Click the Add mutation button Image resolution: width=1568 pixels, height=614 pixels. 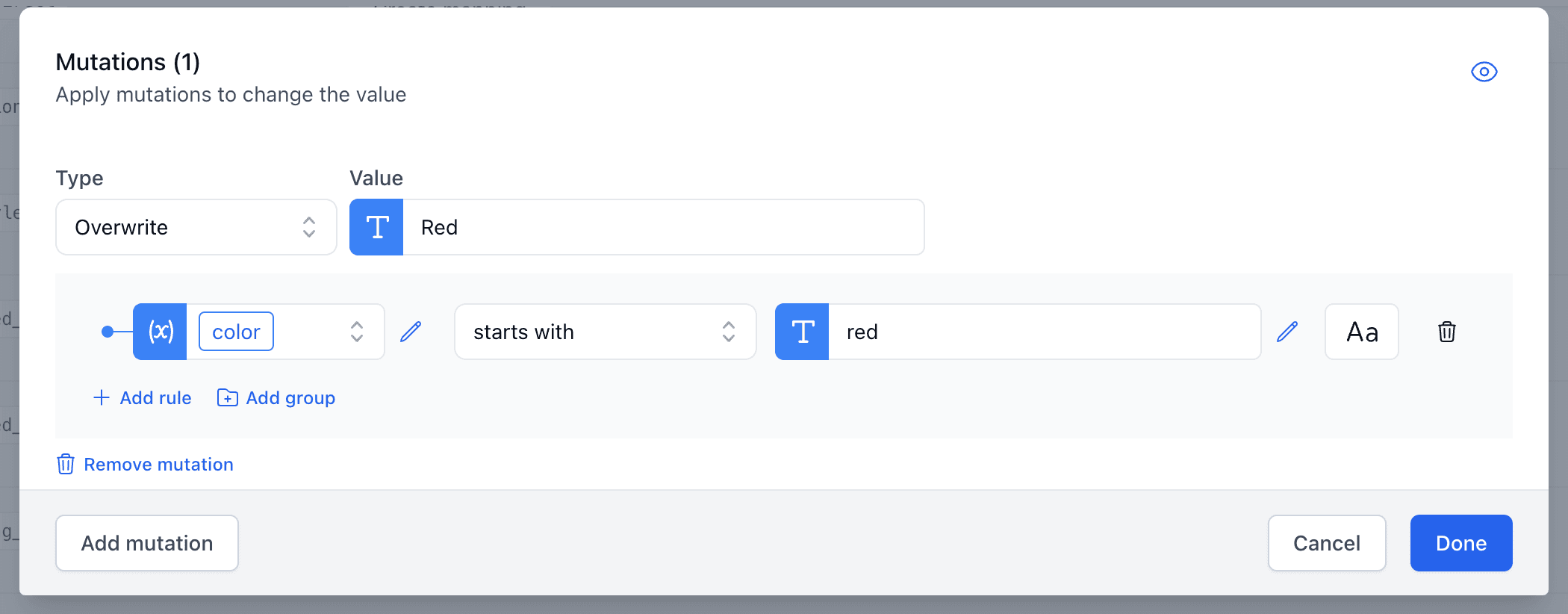pyautogui.click(x=146, y=543)
